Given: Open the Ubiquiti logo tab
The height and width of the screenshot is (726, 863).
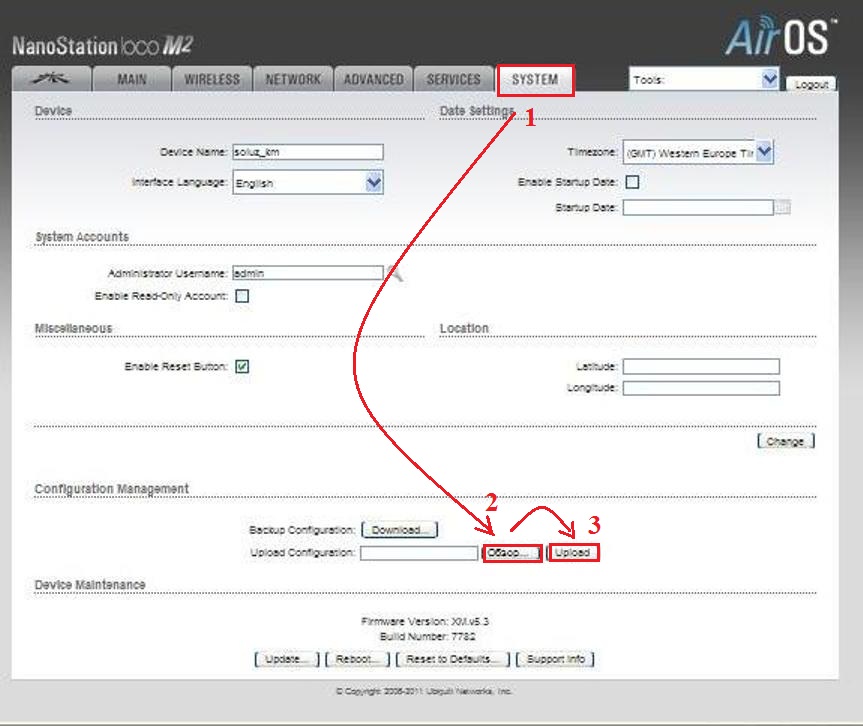Looking at the screenshot, I should pos(51,79).
